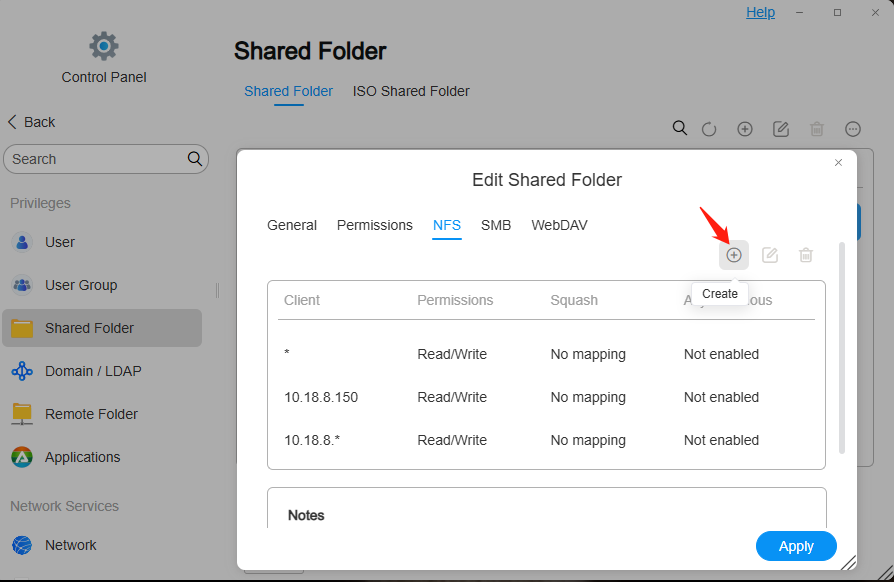Switch to the Permissions tab
Image resolution: width=894 pixels, height=582 pixels.
375,225
